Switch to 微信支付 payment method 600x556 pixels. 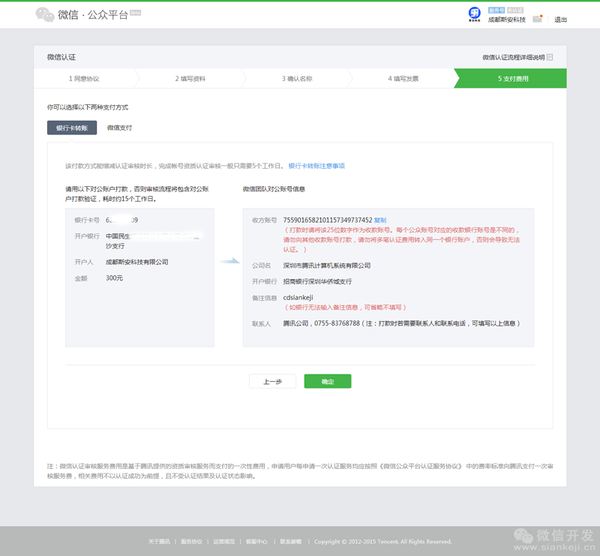pos(119,128)
